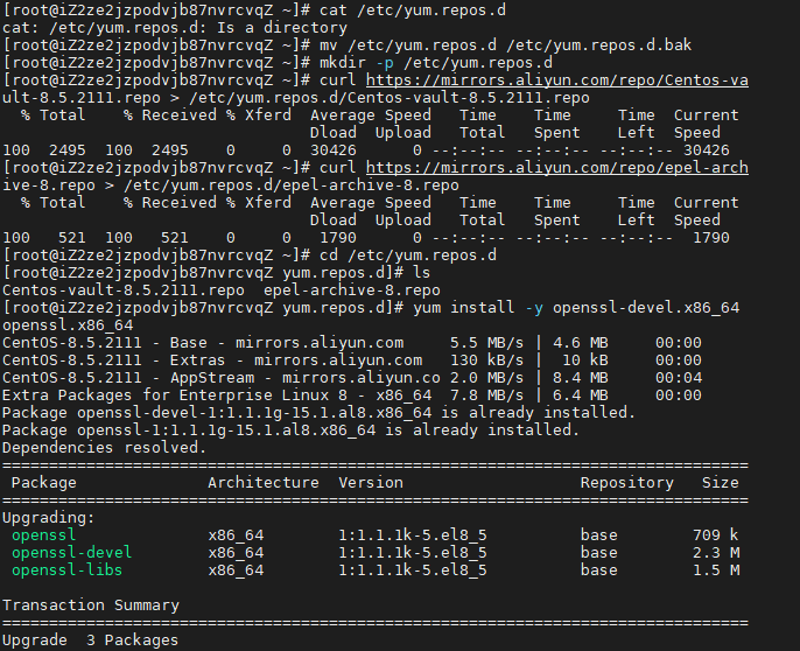
Task: Click the 'Version' column header
Action: pos(371,483)
